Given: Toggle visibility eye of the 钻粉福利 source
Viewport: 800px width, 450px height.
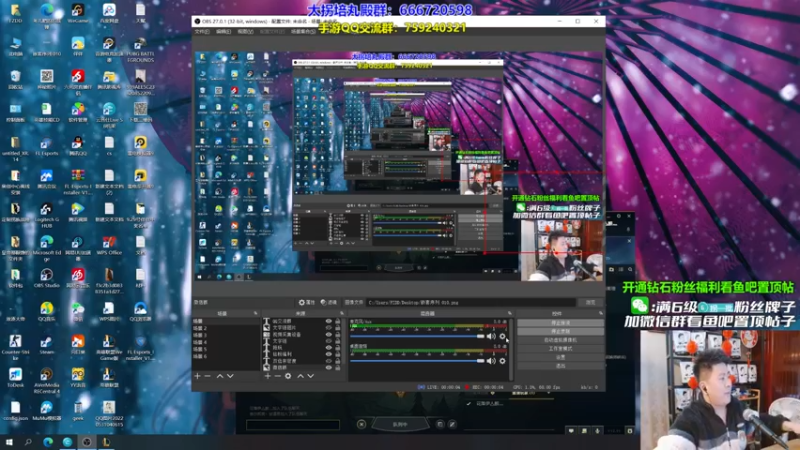Looking at the screenshot, I should tap(329, 354).
